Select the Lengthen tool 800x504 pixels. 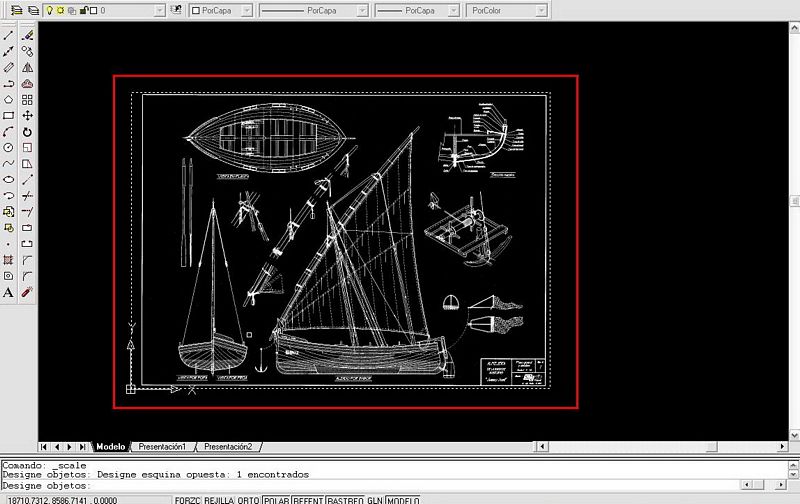pyautogui.click(x=27, y=180)
